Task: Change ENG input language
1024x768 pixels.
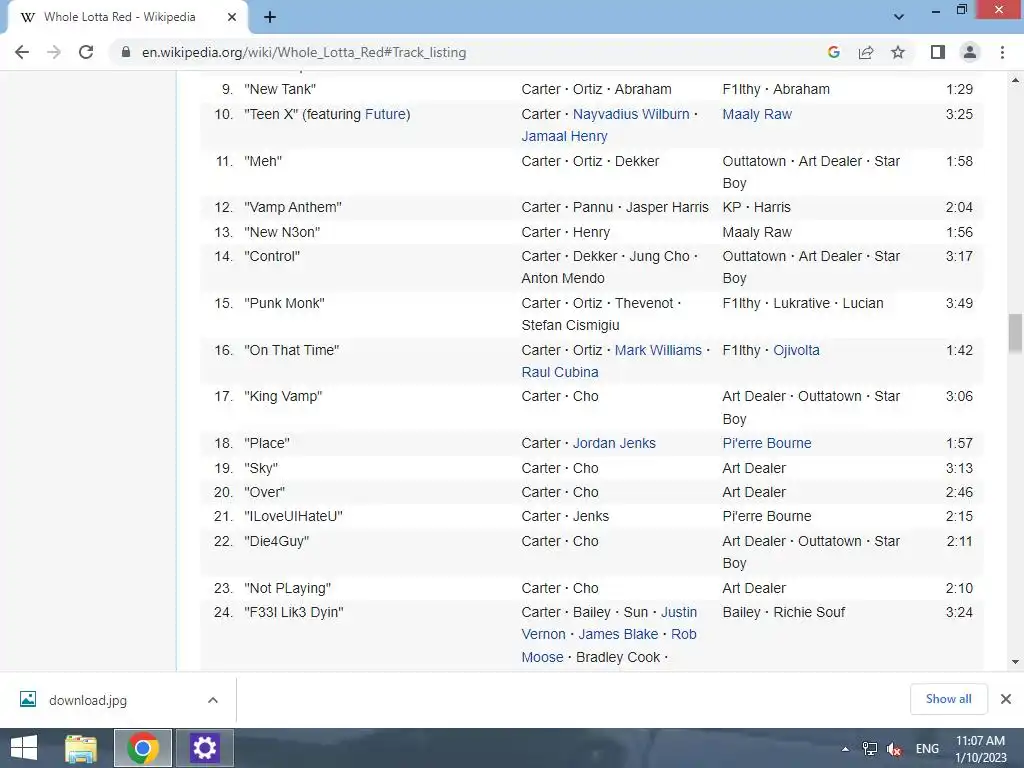Action: 927,749
